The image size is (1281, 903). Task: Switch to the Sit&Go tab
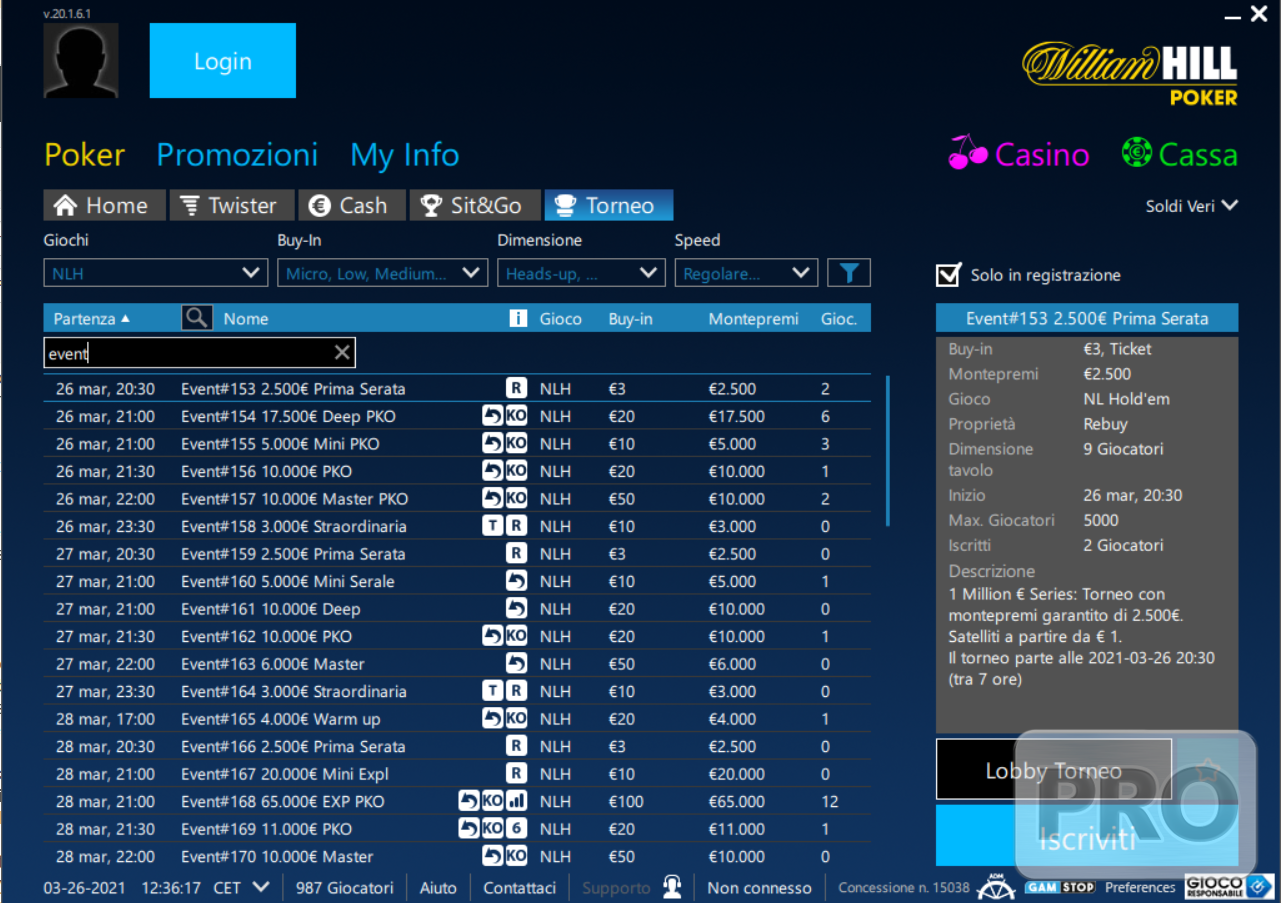point(474,206)
